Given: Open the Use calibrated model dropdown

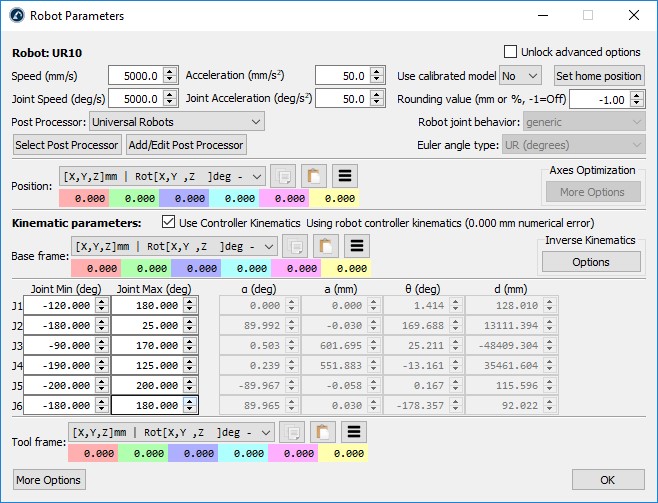Looking at the screenshot, I should point(520,76).
